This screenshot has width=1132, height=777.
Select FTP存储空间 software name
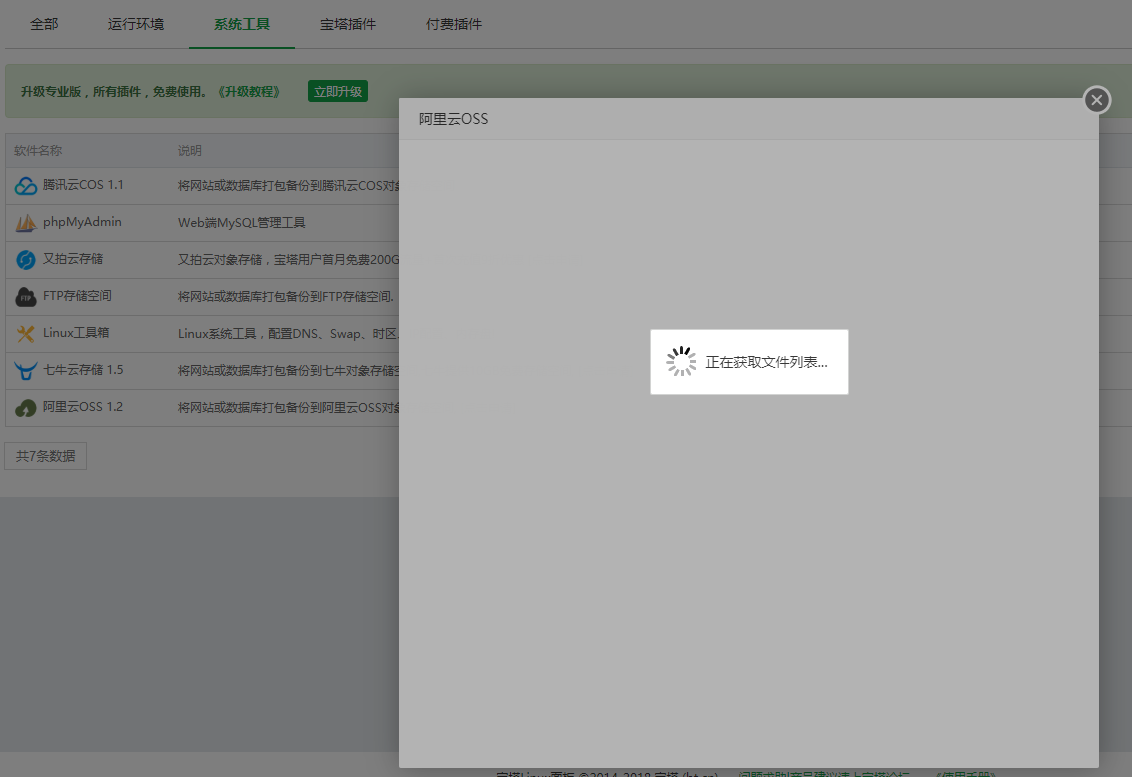77,295
